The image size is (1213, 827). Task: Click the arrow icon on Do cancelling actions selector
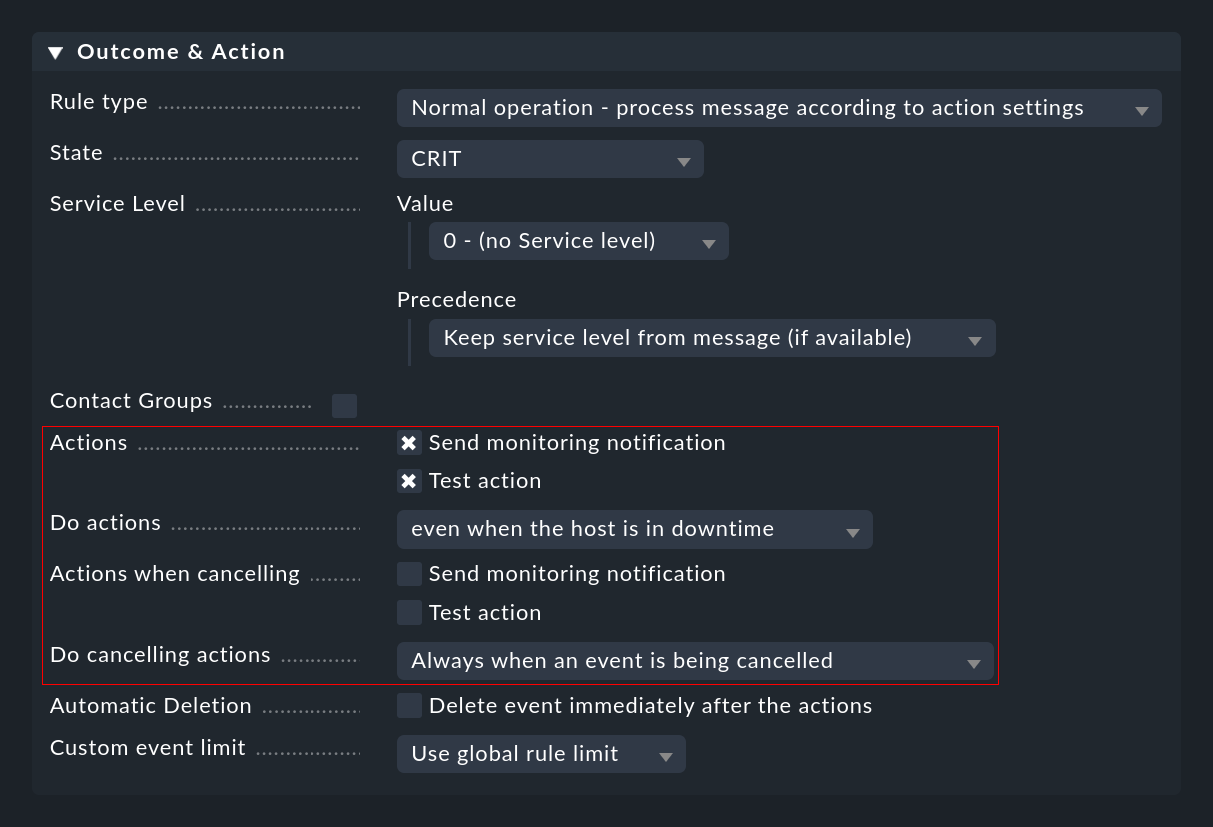[972, 661]
